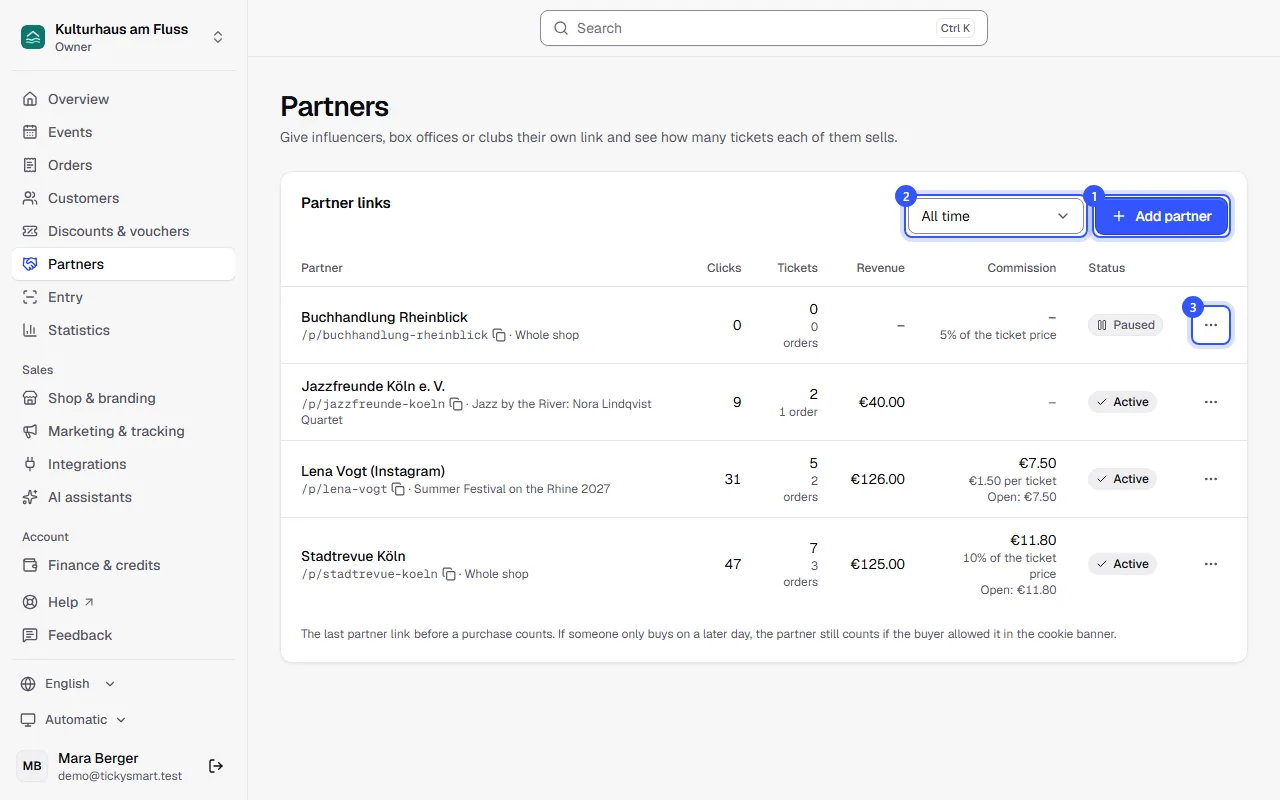The height and width of the screenshot is (800, 1280).
Task: Open Finance & credits
Action: click(124, 565)
